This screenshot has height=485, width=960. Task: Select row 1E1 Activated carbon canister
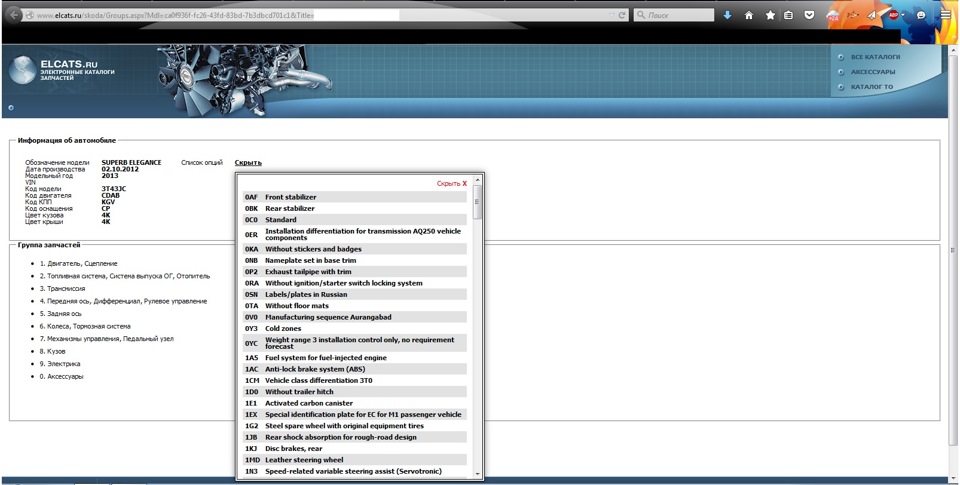[x=354, y=404]
